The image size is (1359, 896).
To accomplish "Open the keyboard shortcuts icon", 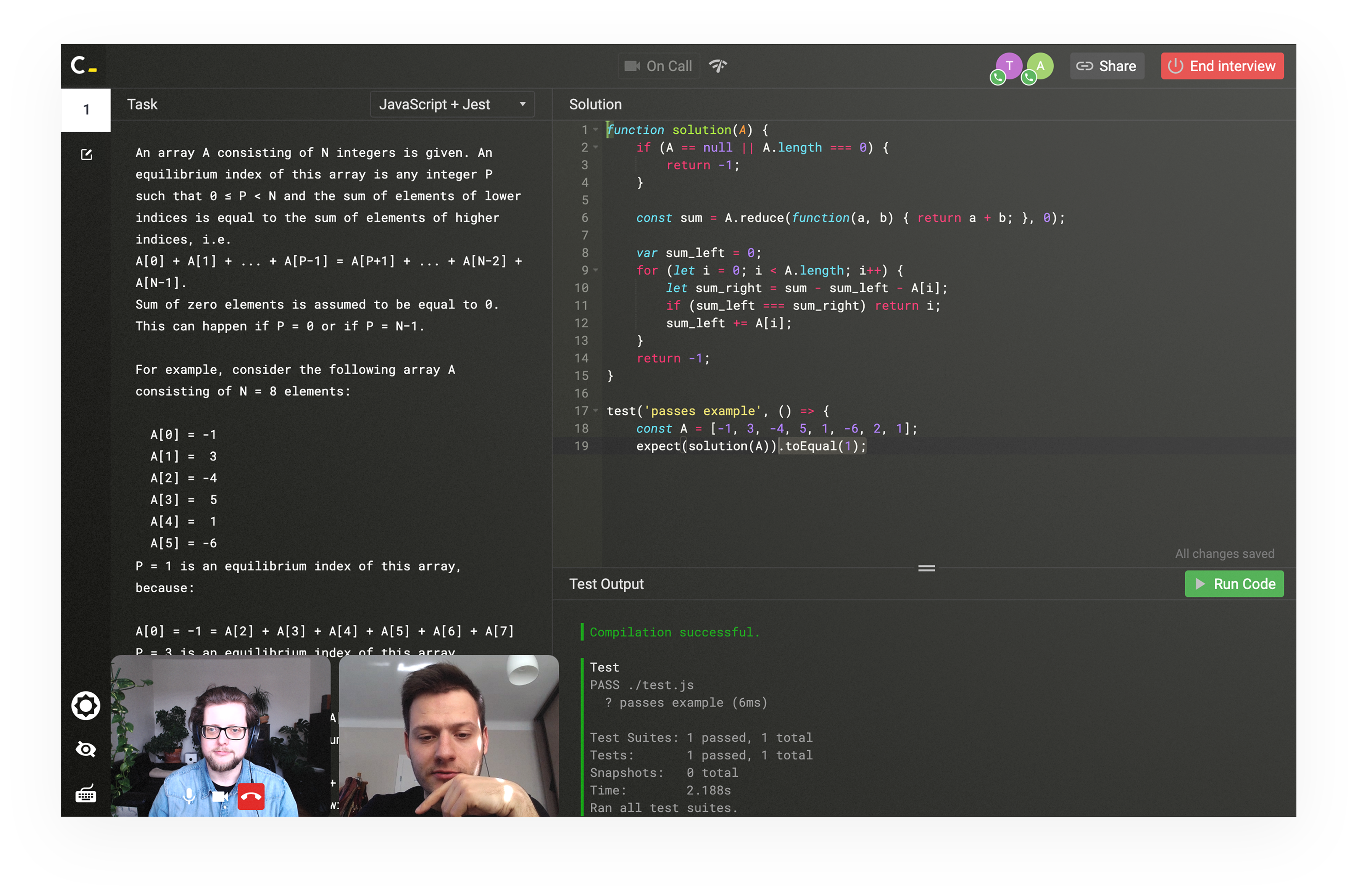I will coord(86,794).
